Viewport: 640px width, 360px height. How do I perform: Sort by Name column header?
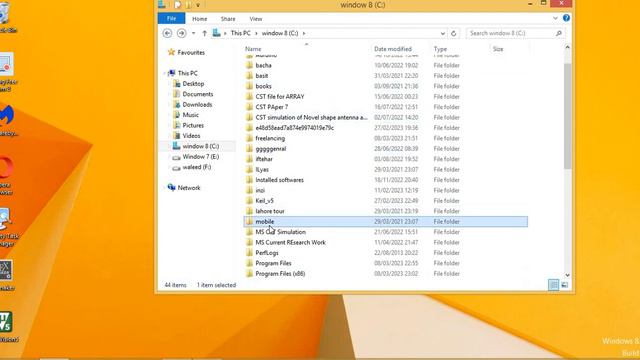click(x=253, y=49)
